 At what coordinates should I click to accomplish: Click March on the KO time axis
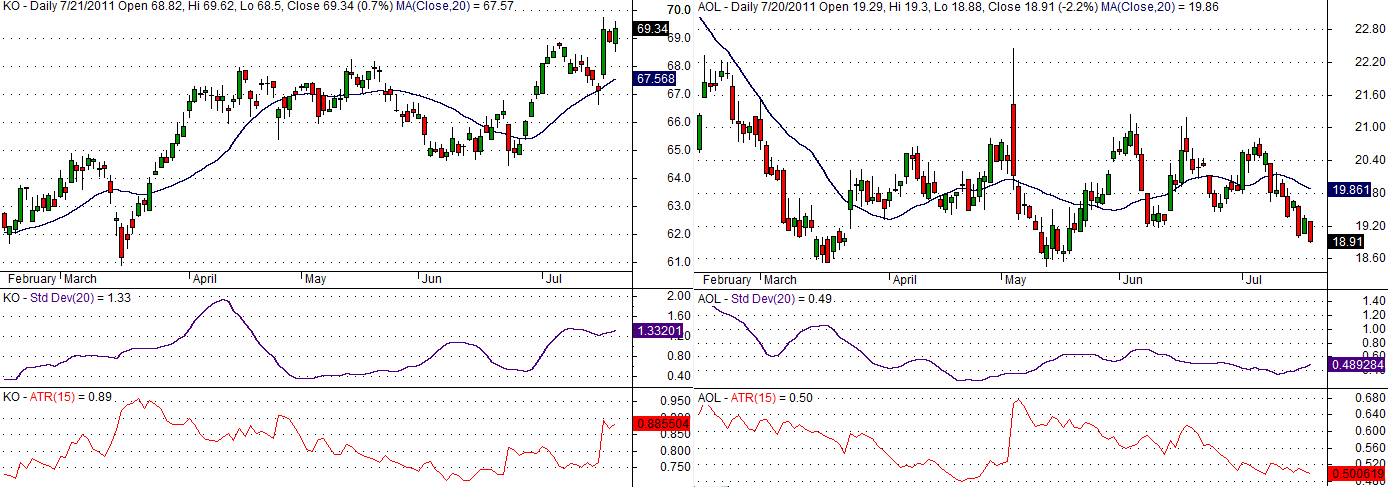click(80, 279)
